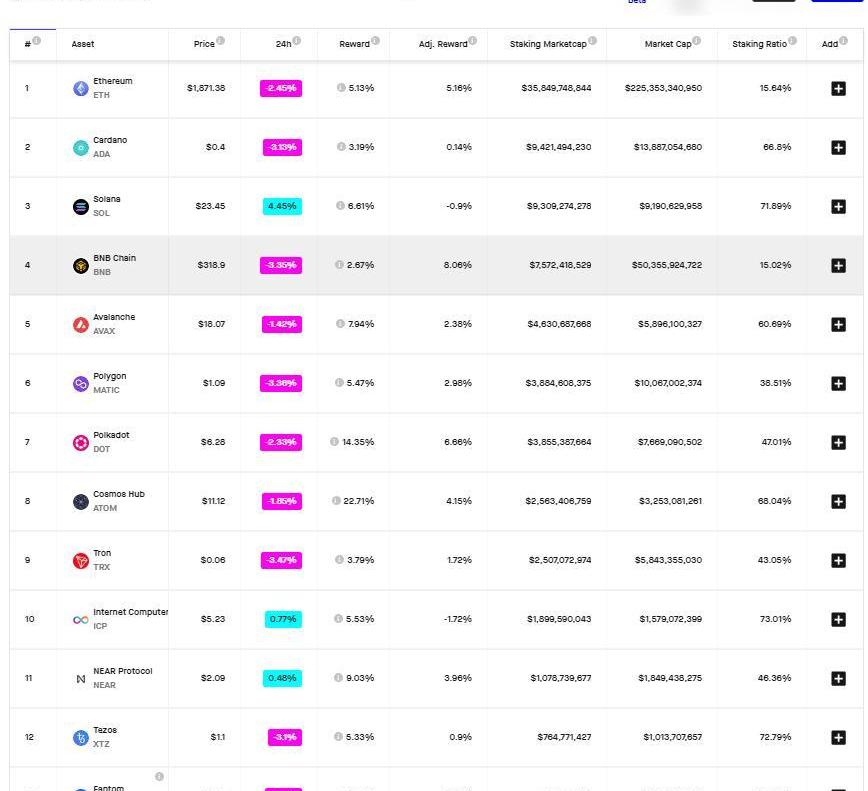Click the Avalanche AVAX logo icon
The height and width of the screenshot is (791, 868).
[81, 324]
